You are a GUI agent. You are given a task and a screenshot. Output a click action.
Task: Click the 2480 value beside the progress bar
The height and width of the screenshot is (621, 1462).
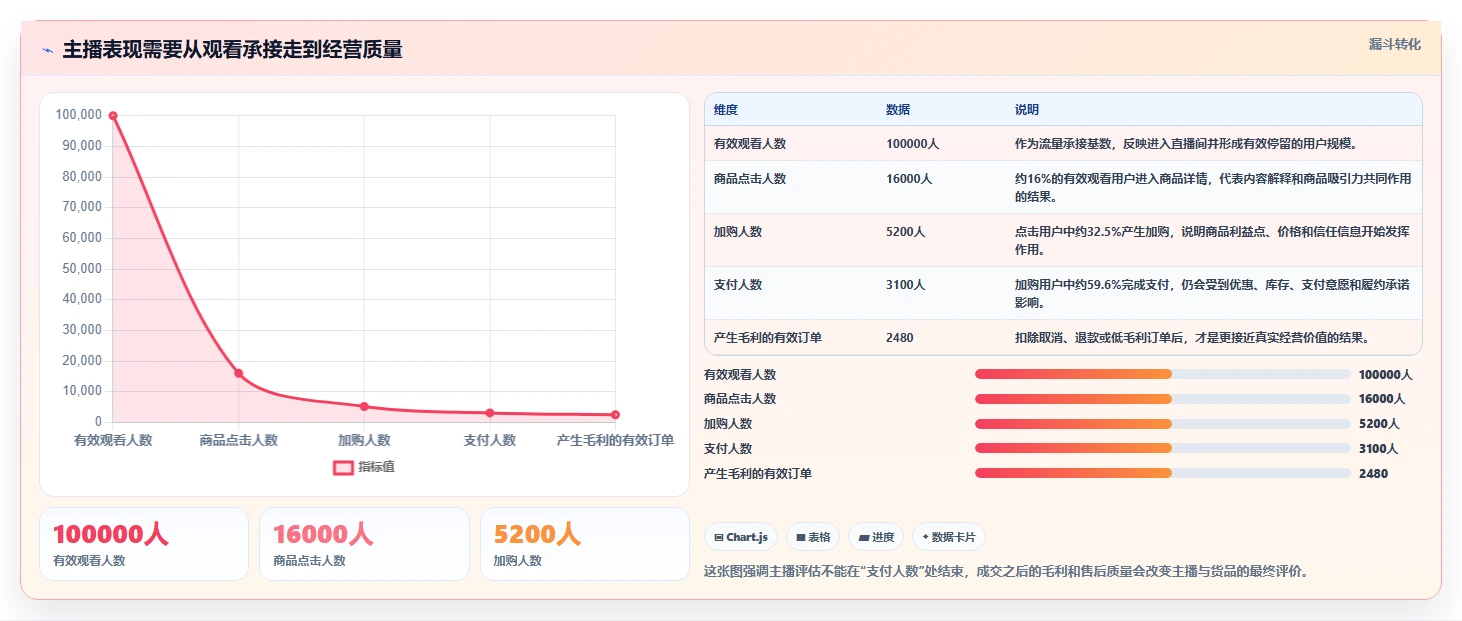pyautogui.click(x=1373, y=474)
